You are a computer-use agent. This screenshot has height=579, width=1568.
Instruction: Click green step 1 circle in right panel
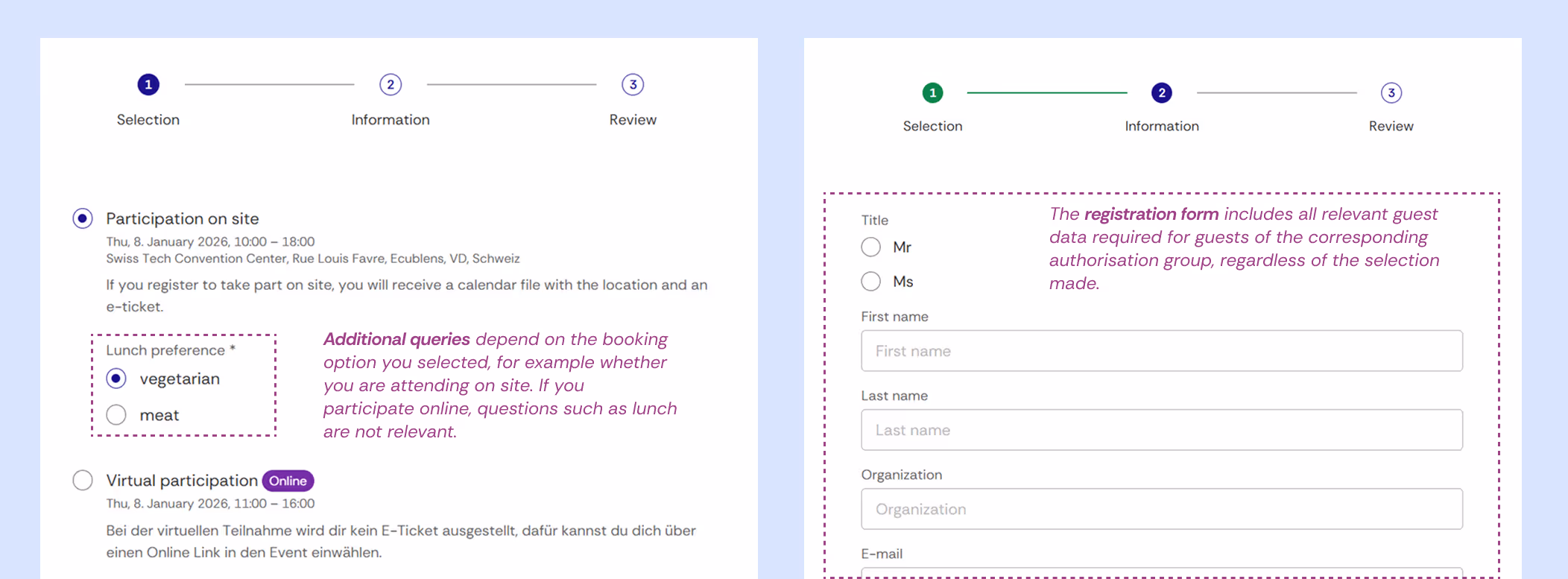(x=932, y=92)
